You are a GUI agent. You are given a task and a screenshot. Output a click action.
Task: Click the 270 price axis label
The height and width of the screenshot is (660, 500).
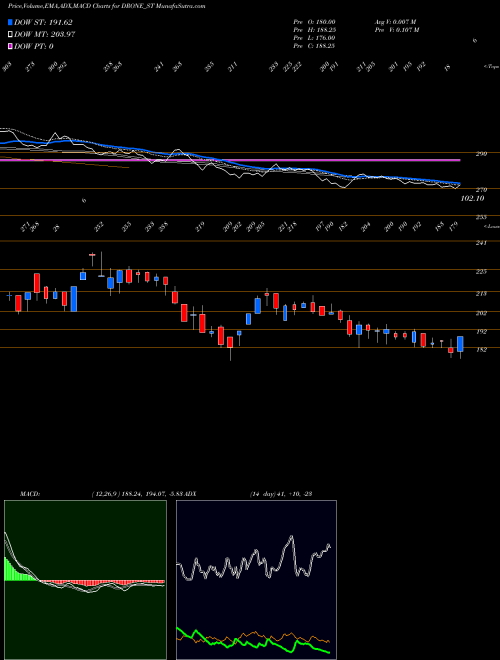click(x=481, y=190)
